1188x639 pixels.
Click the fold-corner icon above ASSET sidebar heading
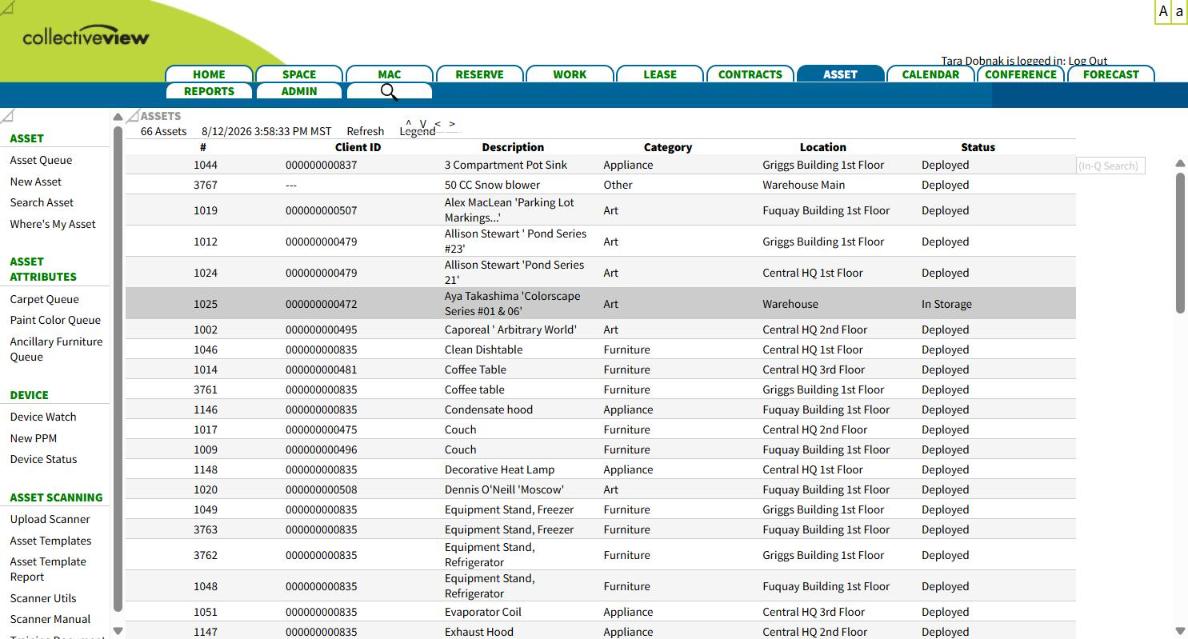(x=7, y=116)
